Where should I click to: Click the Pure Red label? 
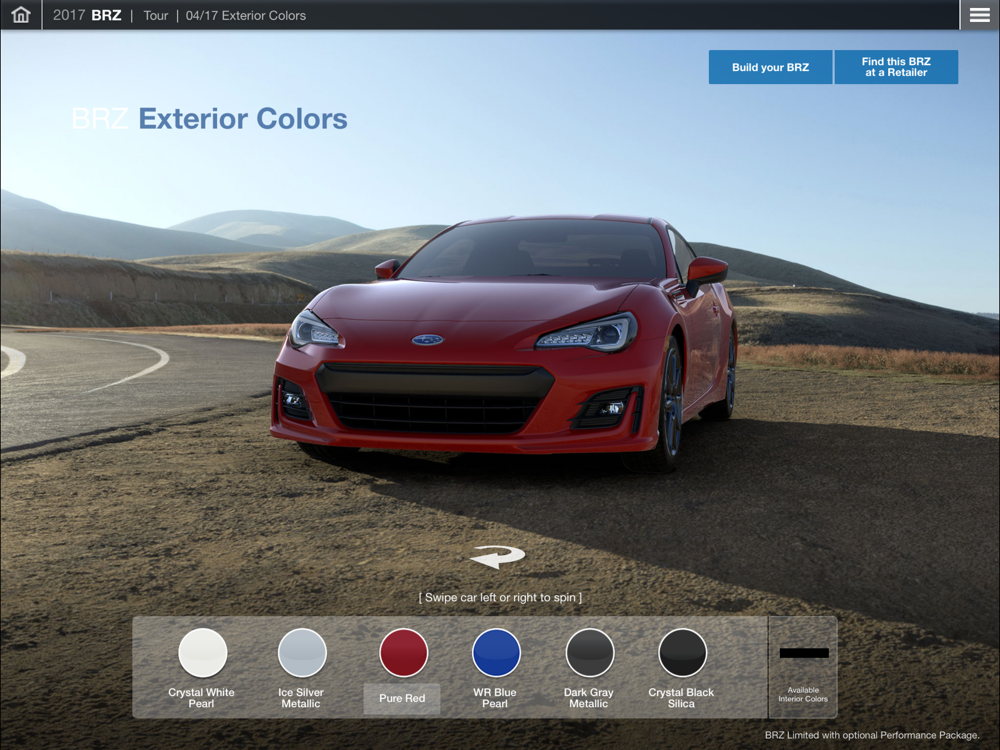coord(402,698)
